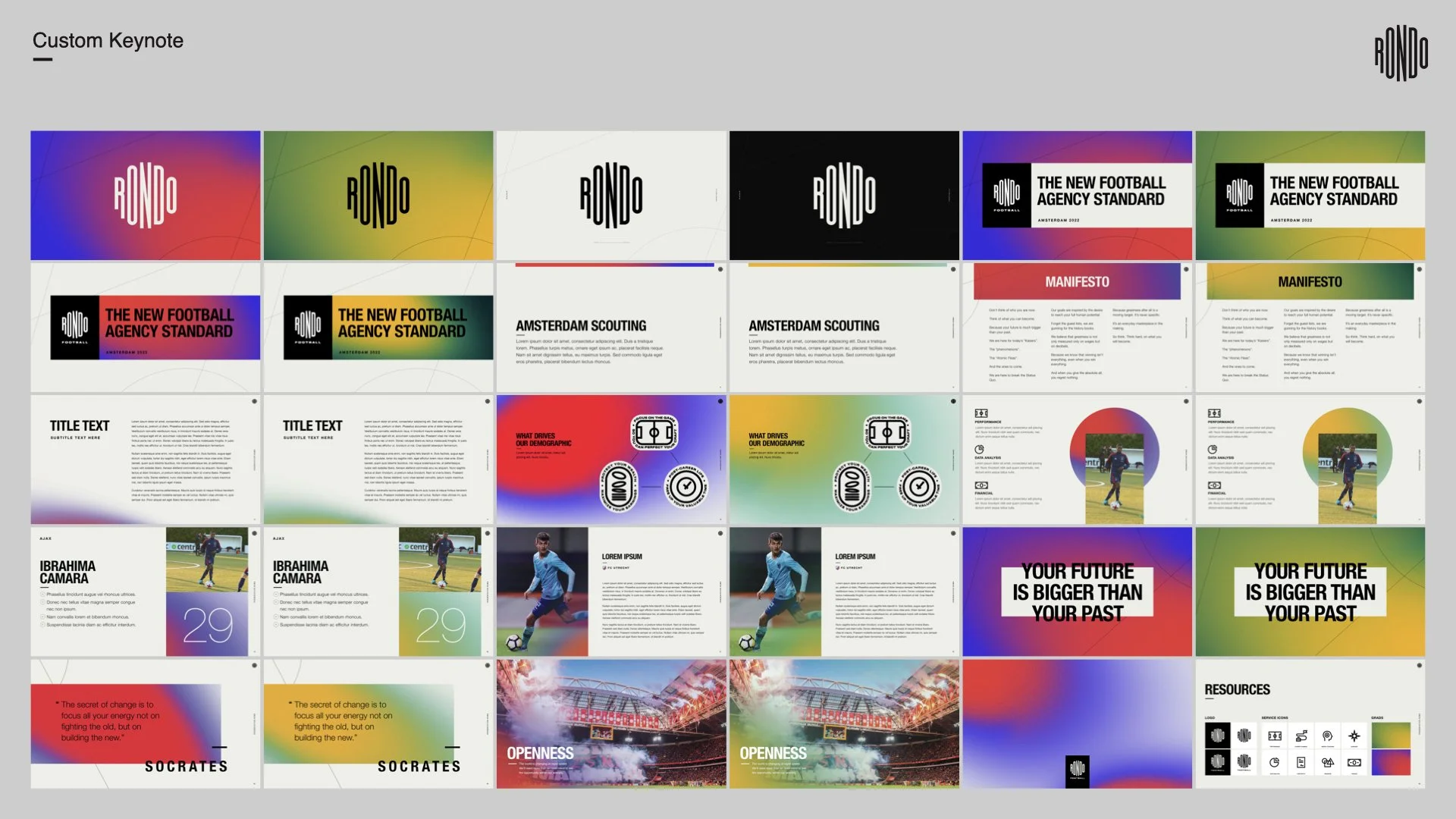Click the Rondo logo in top-right corner
This screenshot has width=1456, height=819.
coord(1401,53)
